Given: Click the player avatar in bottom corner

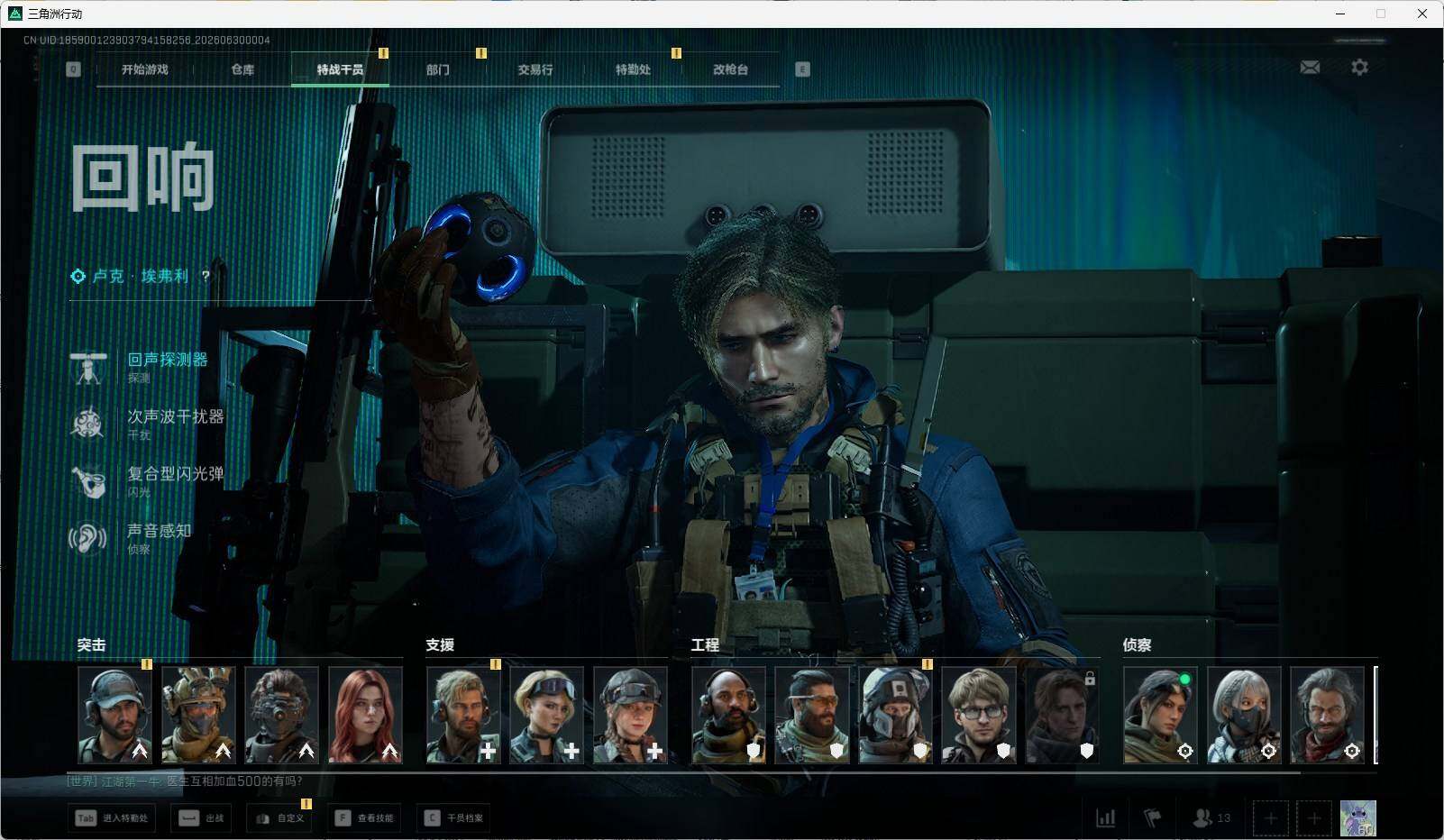Looking at the screenshot, I should coord(1357,817).
